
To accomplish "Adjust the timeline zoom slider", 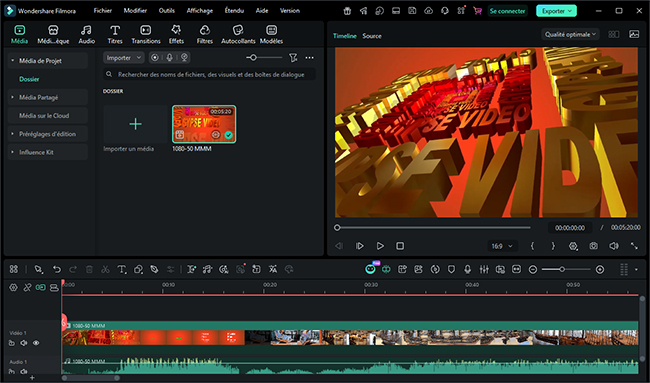I will coord(566,270).
